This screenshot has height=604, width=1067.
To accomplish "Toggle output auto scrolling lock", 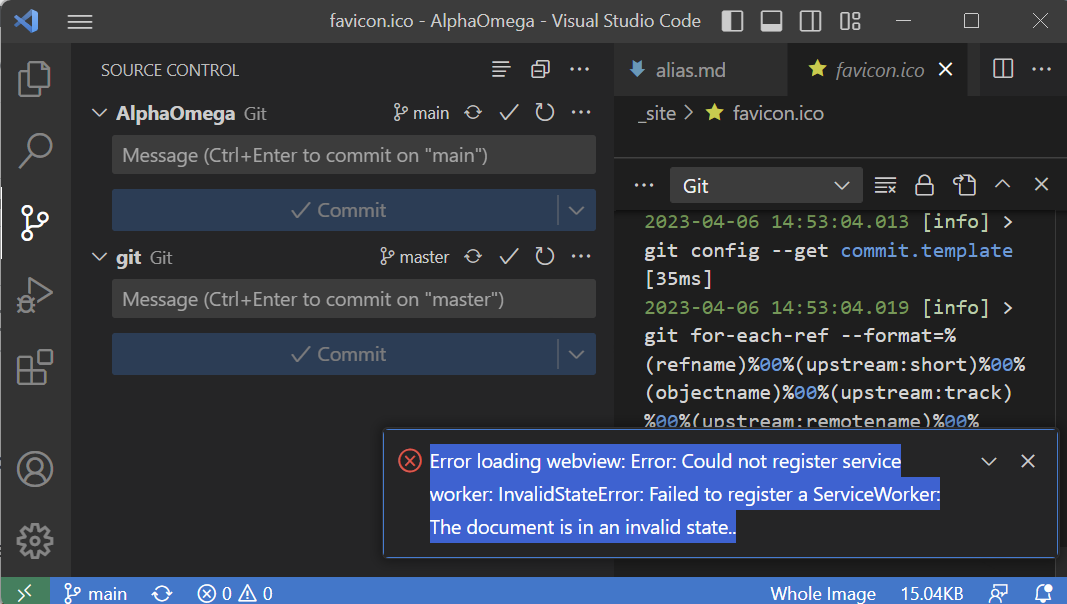I will [x=924, y=185].
